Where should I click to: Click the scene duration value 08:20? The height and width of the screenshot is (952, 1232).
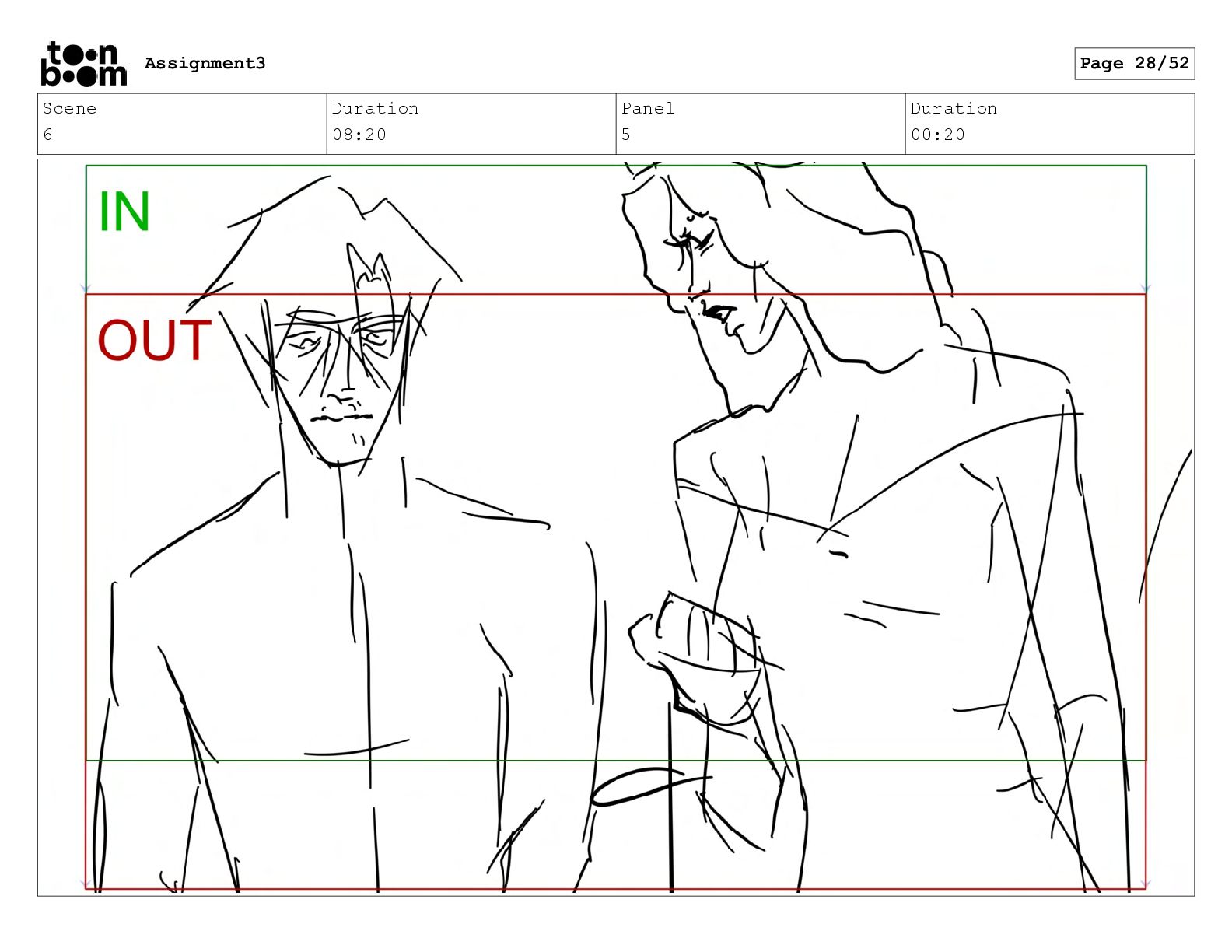pos(359,135)
